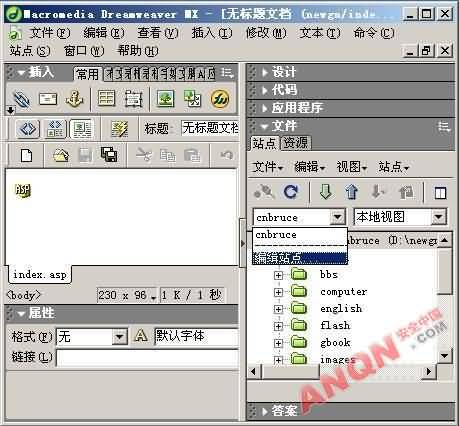459x426 pixels.
Task: Insert a hyperlink from the Insert bar
Action: [x=22, y=99]
